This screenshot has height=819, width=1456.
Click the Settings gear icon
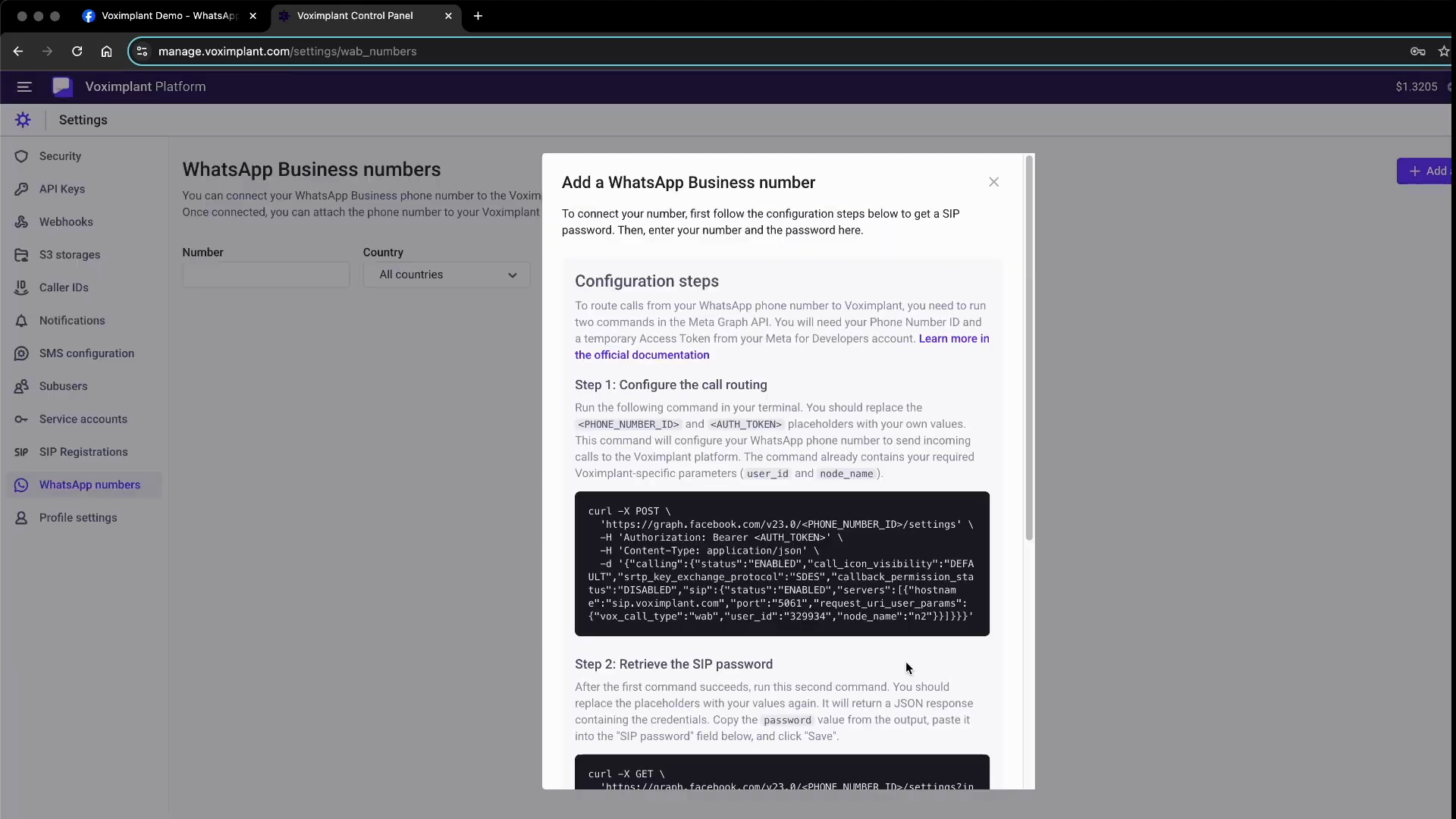(x=23, y=120)
